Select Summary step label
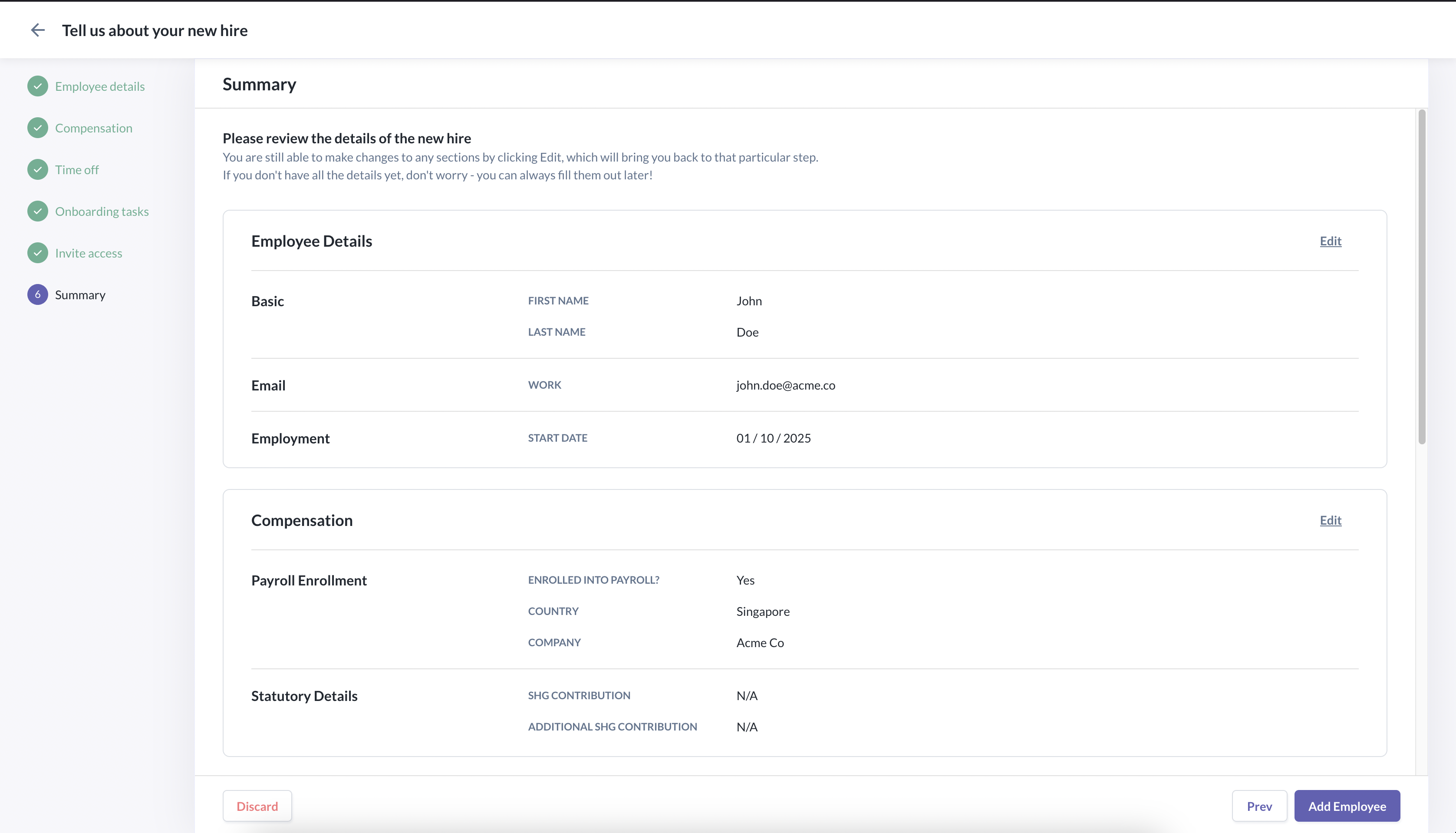The image size is (1456, 833). (x=80, y=294)
